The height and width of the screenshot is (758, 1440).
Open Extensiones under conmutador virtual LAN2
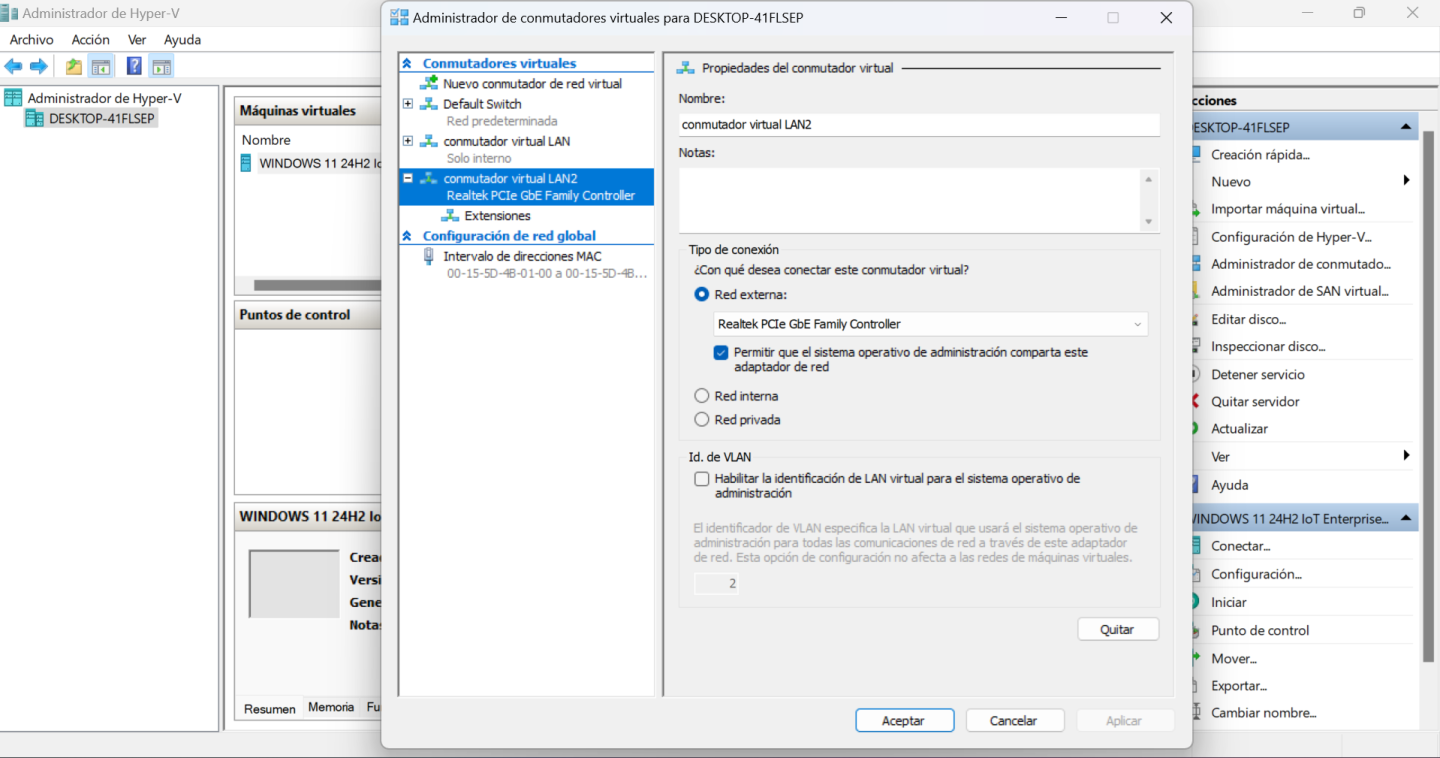(x=497, y=216)
